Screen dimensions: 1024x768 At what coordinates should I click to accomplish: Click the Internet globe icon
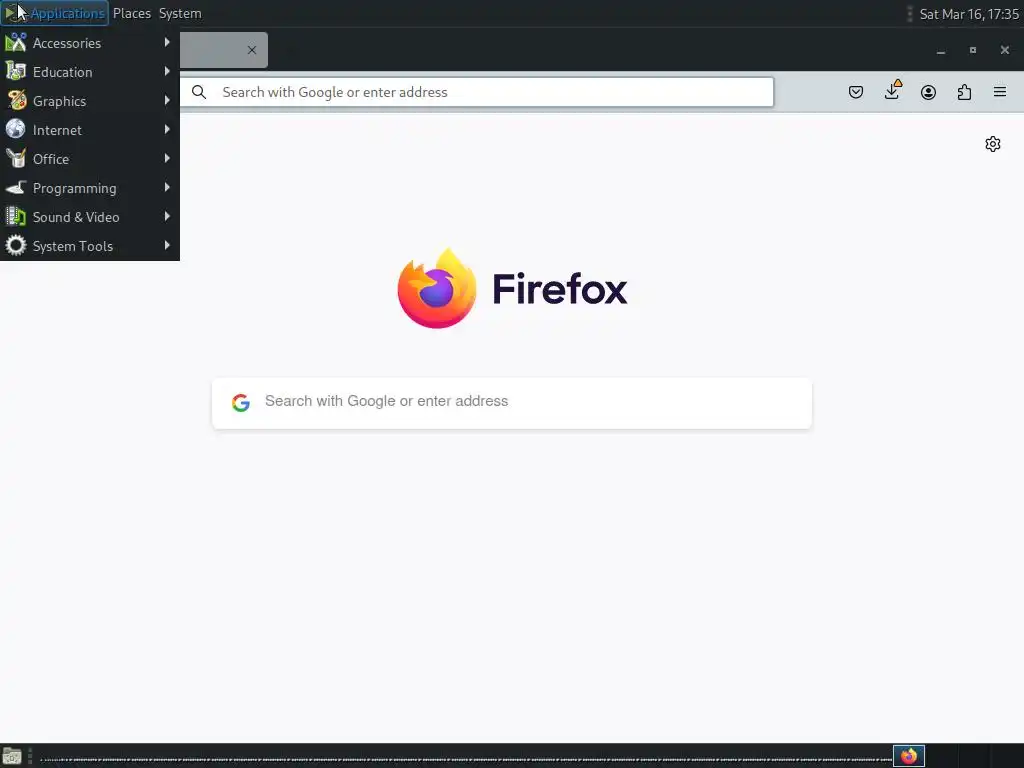click(x=16, y=129)
